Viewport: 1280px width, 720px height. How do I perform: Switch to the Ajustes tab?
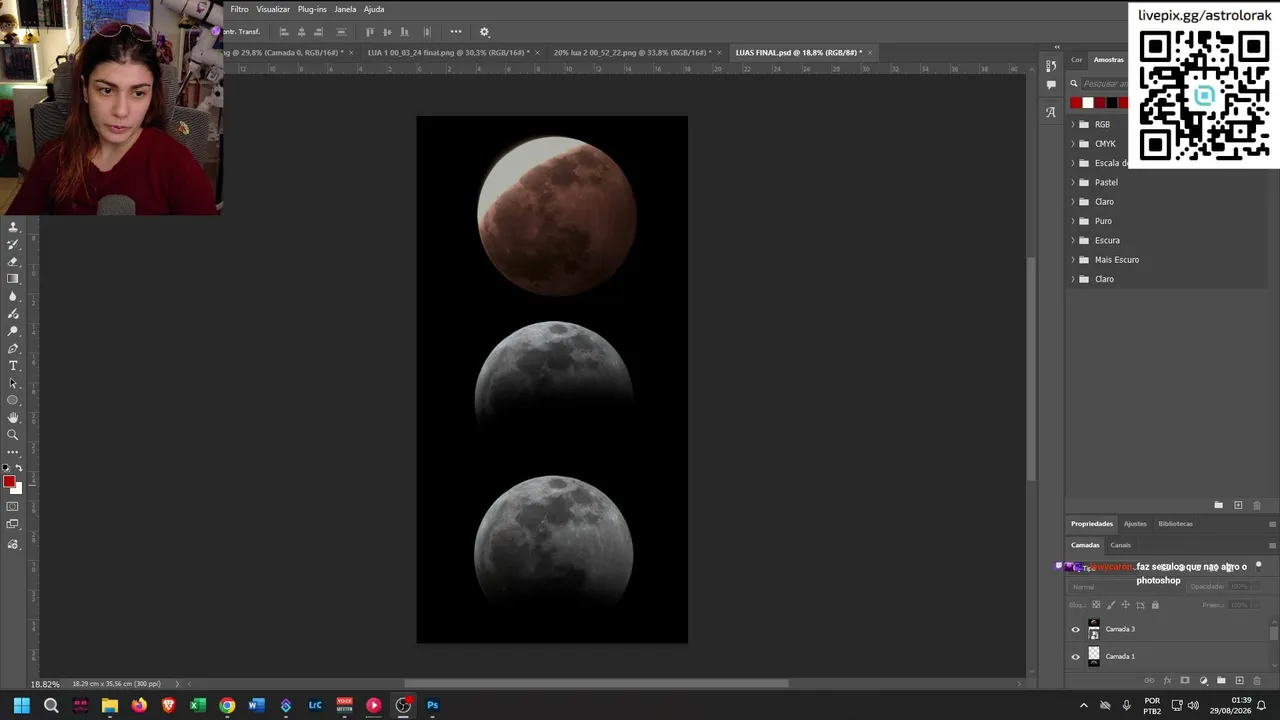(1135, 524)
